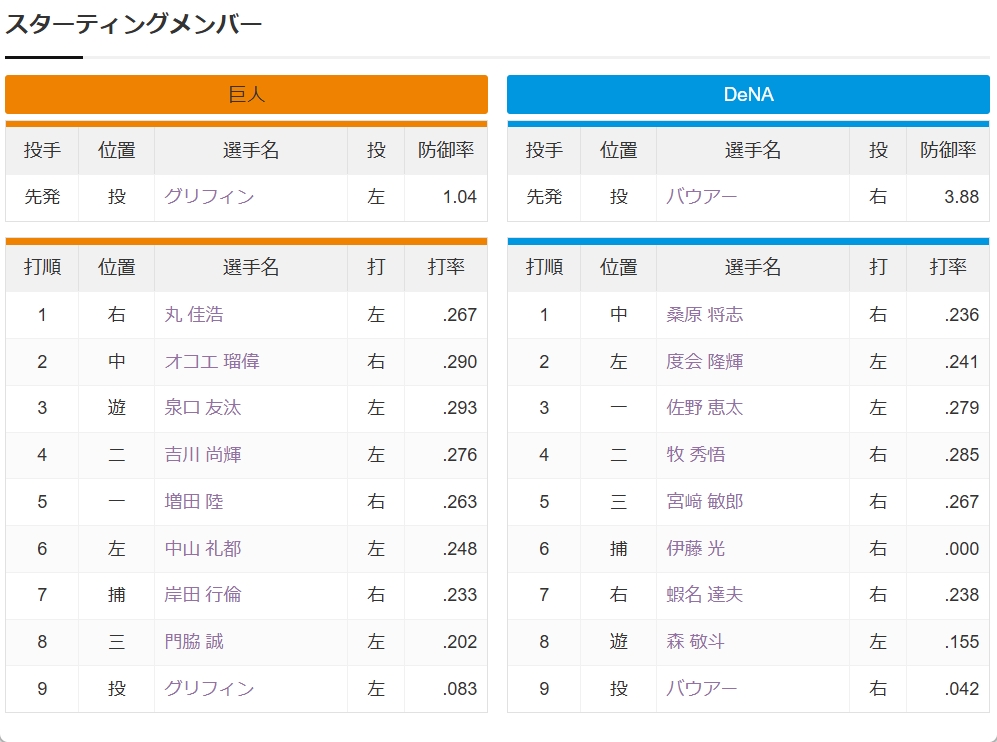This screenshot has width=997, height=742.
Task: Open player page for 中山 礼都
Action: coord(203,549)
